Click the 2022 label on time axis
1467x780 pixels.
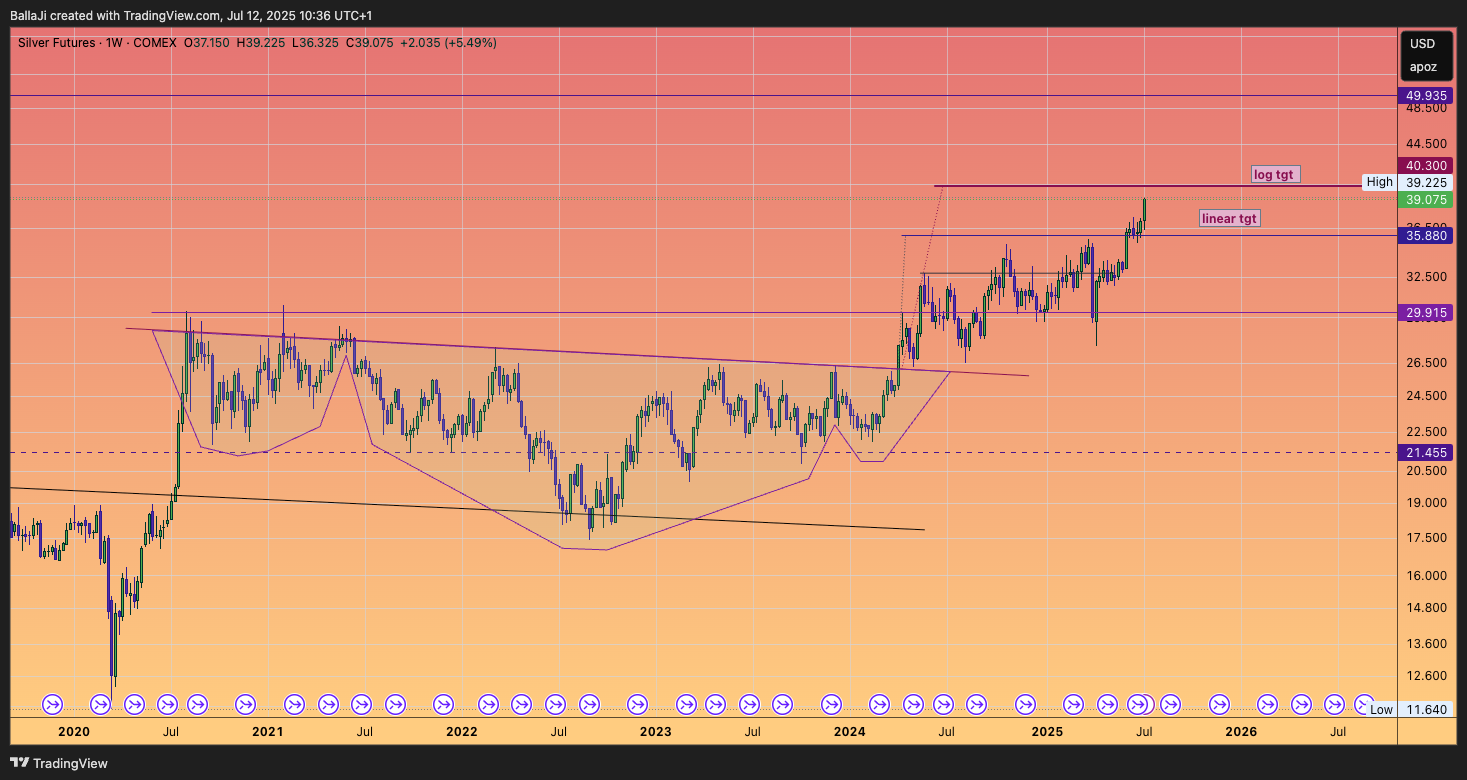(462, 732)
